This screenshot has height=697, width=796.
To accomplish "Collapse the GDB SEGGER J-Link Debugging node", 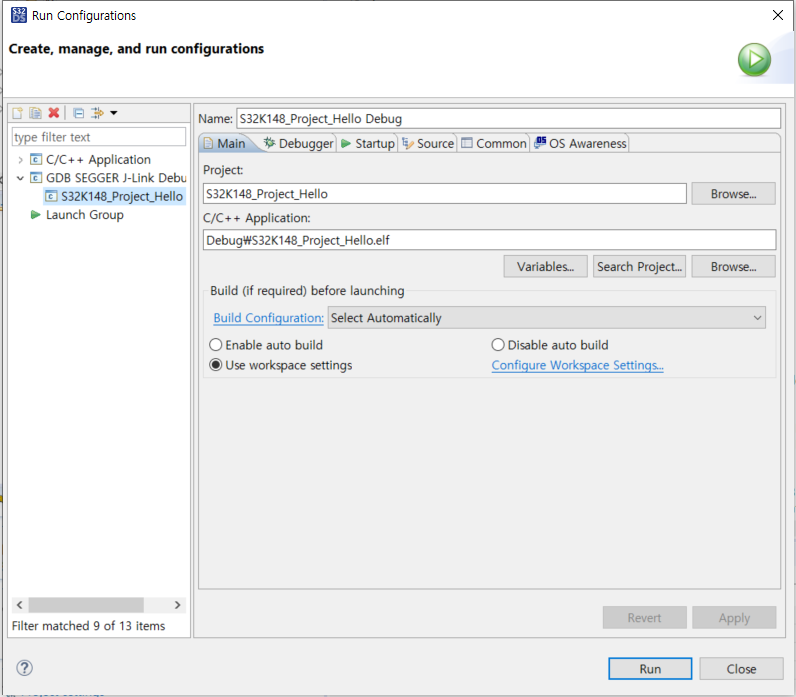I will click(21, 178).
